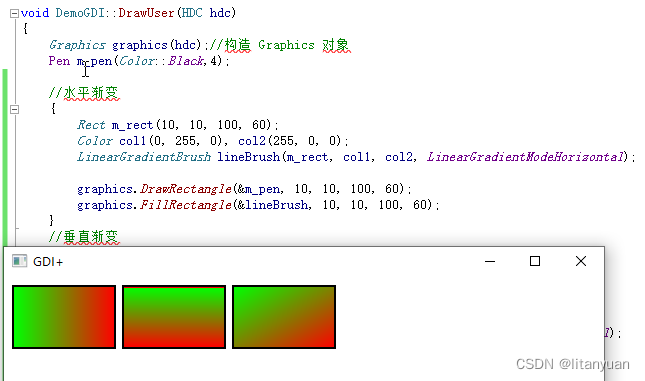Click the 'm_pen' variable in Pen declaration
The image size is (645, 381).
(94, 61)
